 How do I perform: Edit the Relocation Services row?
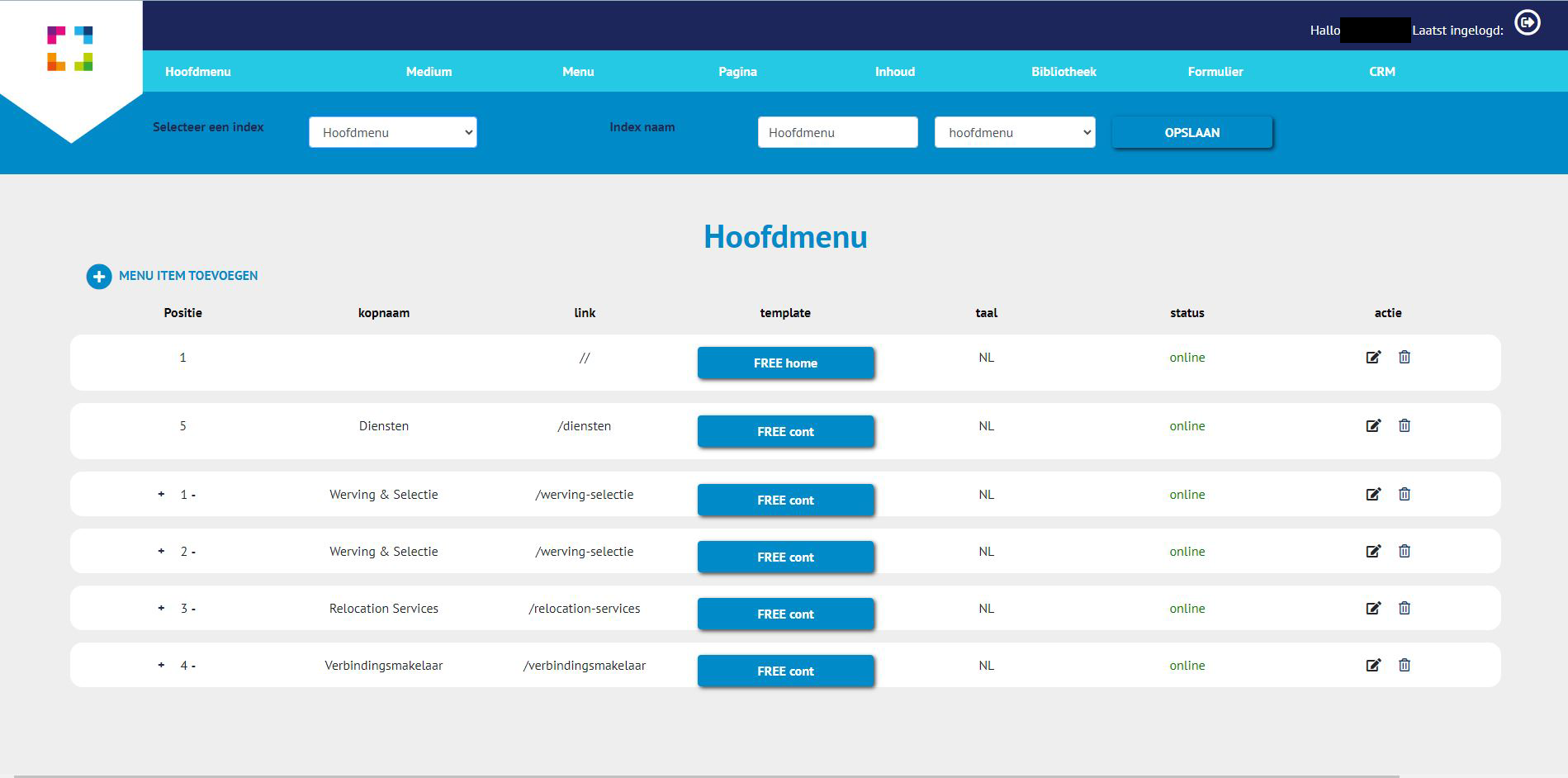1373,609
